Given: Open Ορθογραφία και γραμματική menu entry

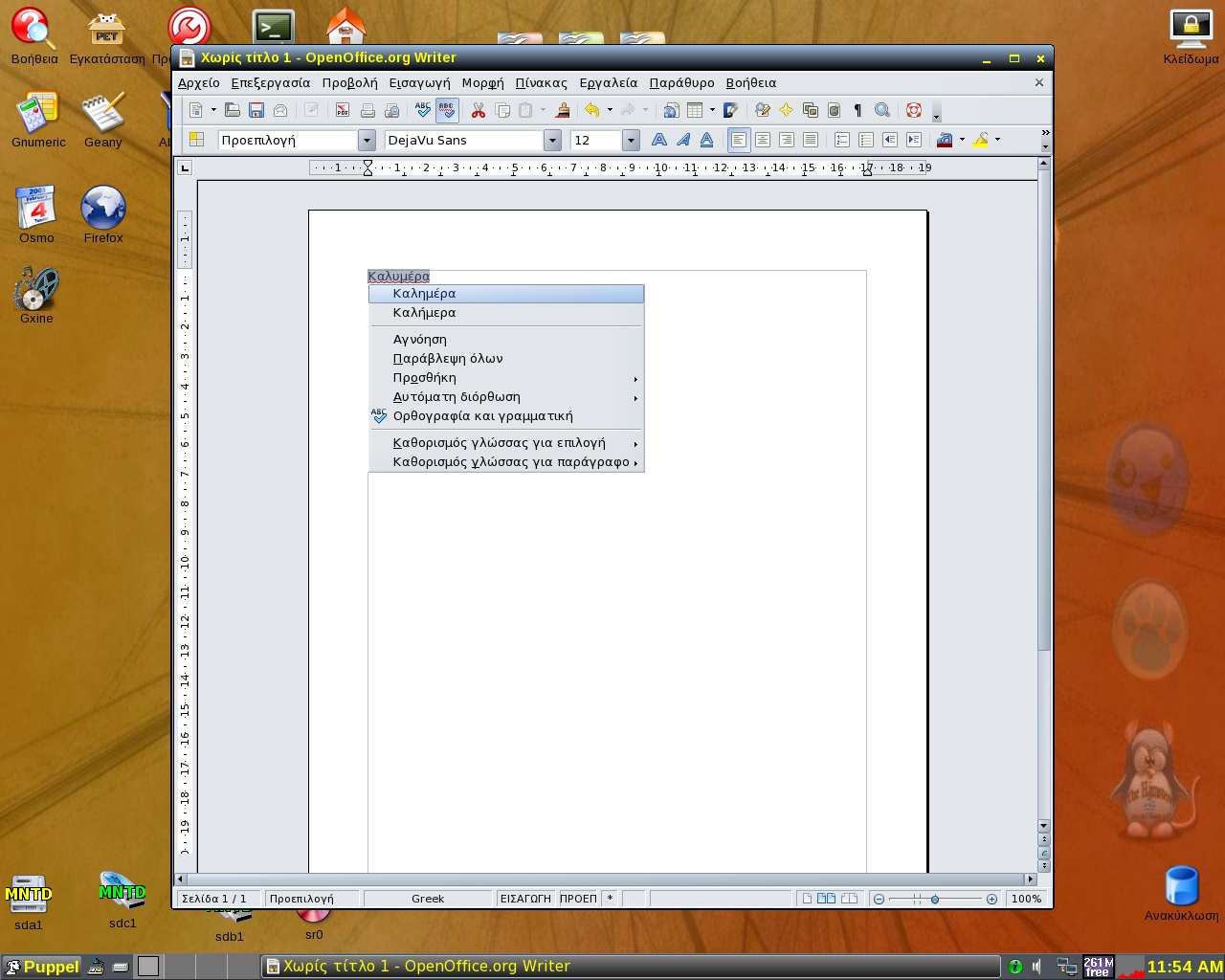Looking at the screenshot, I should [x=506, y=416].
